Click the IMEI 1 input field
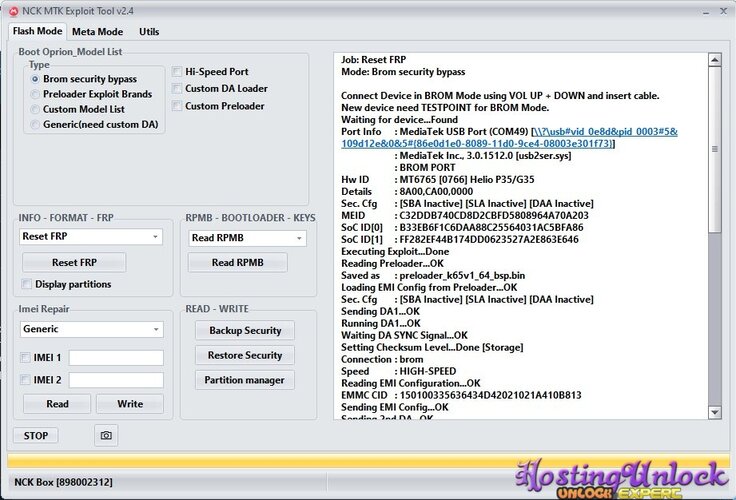736x500 pixels. [x=116, y=358]
